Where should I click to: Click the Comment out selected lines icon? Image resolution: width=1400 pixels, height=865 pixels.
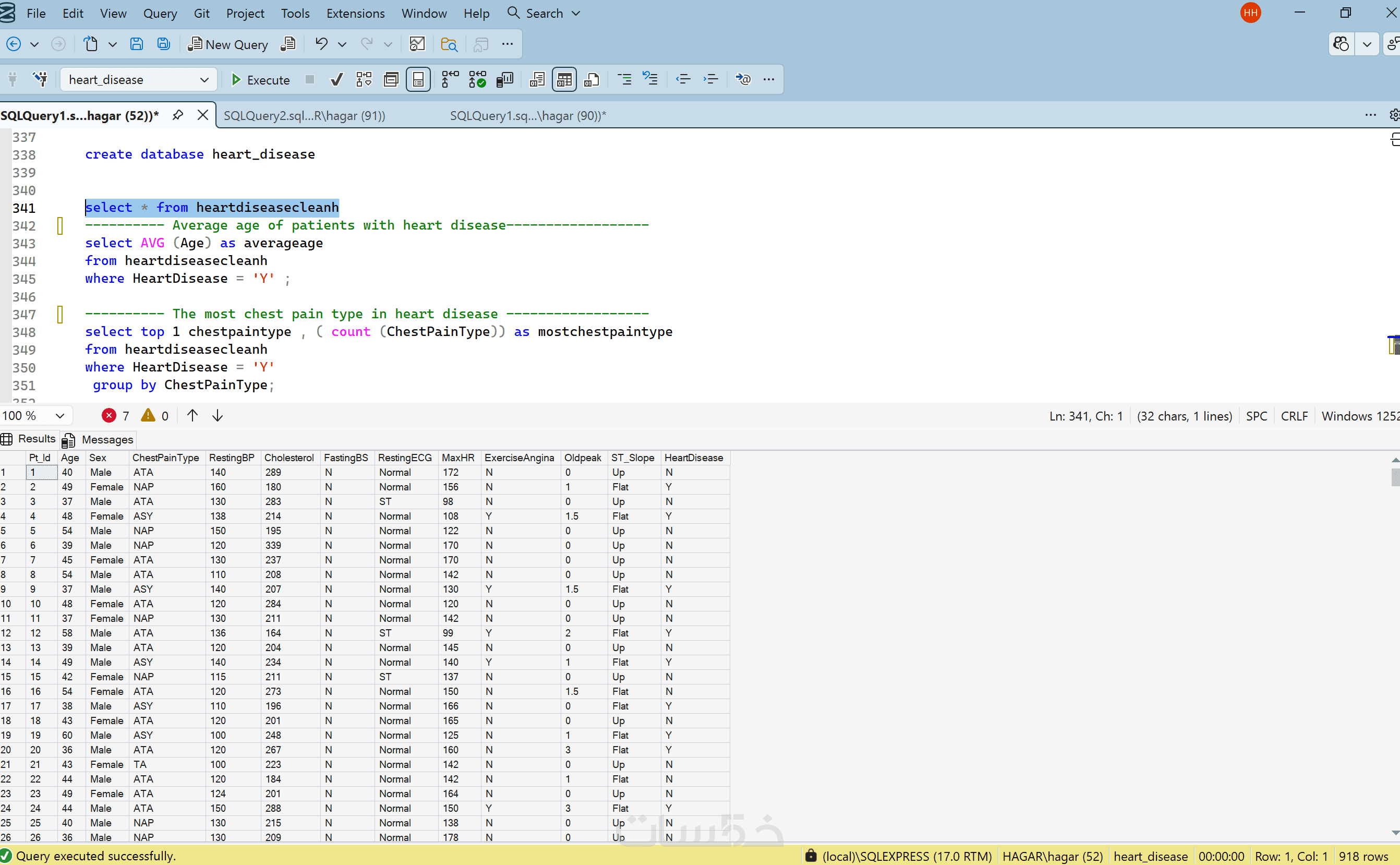pyautogui.click(x=624, y=79)
